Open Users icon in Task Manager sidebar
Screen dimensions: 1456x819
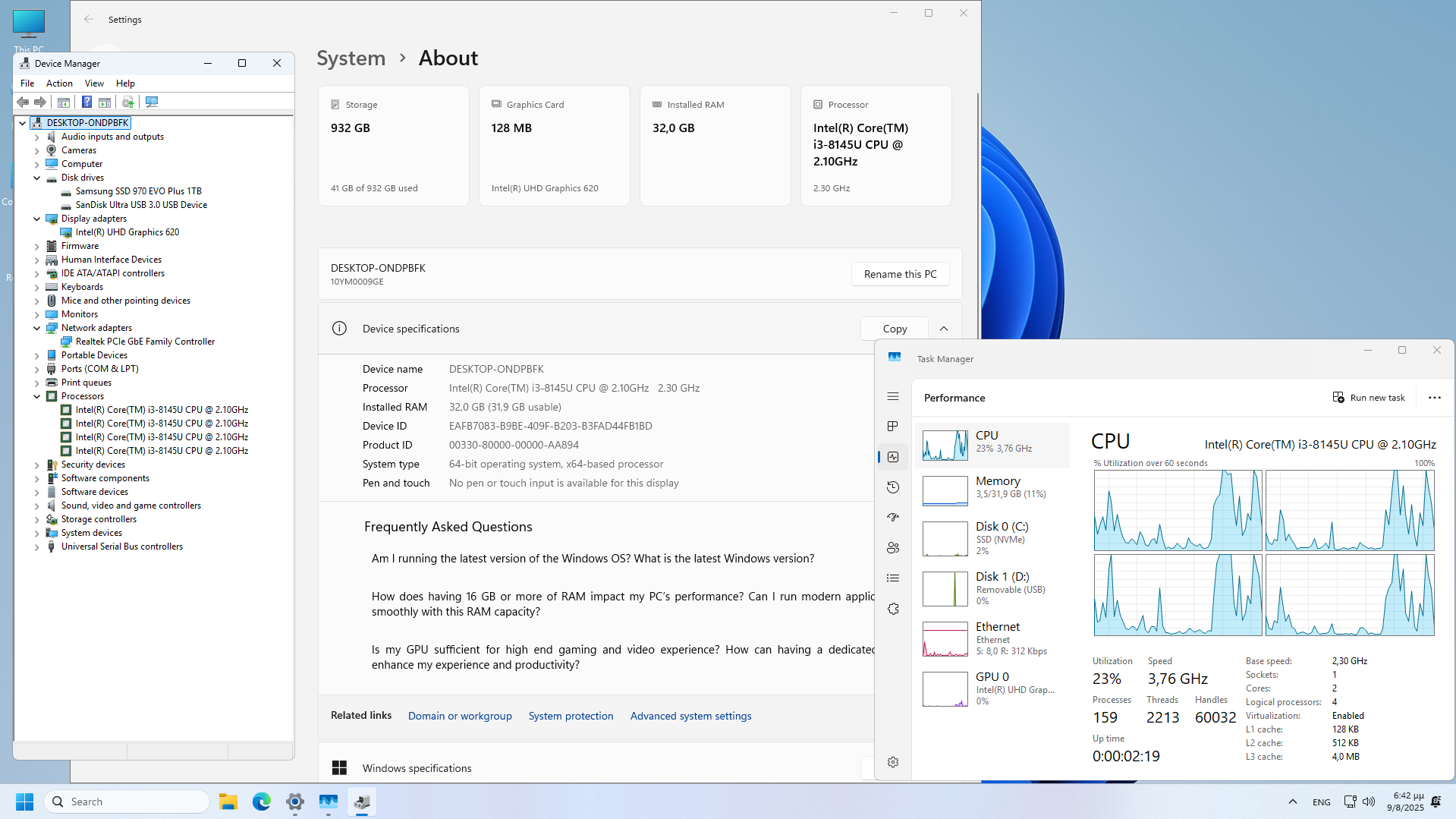click(x=893, y=548)
